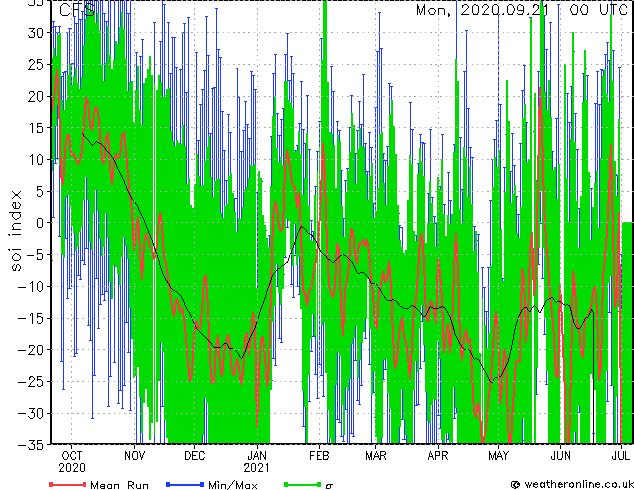Select the JUN month label
The height and width of the screenshot is (490, 634).
click(x=560, y=456)
